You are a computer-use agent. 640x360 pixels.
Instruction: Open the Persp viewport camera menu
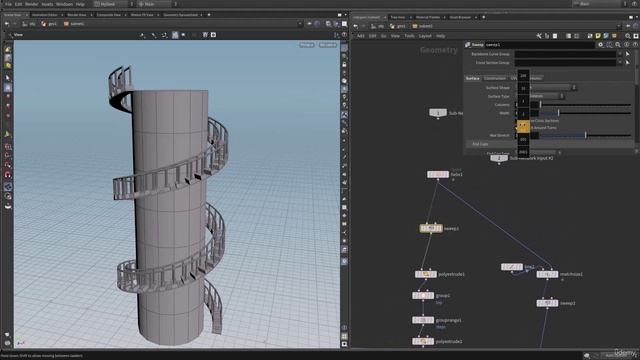[307, 45]
